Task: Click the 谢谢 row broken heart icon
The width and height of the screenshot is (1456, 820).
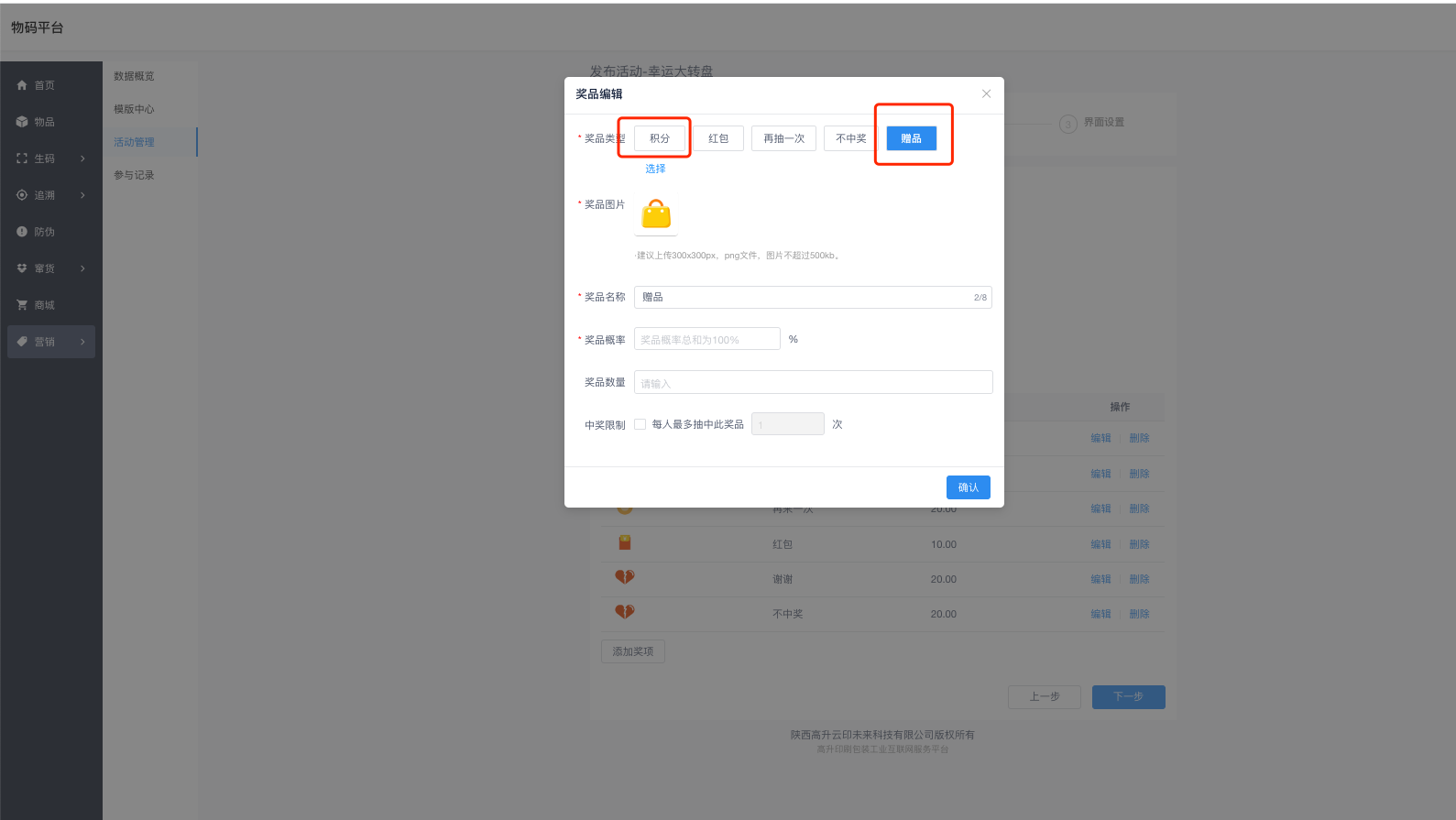Action: (x=625, y=577)
